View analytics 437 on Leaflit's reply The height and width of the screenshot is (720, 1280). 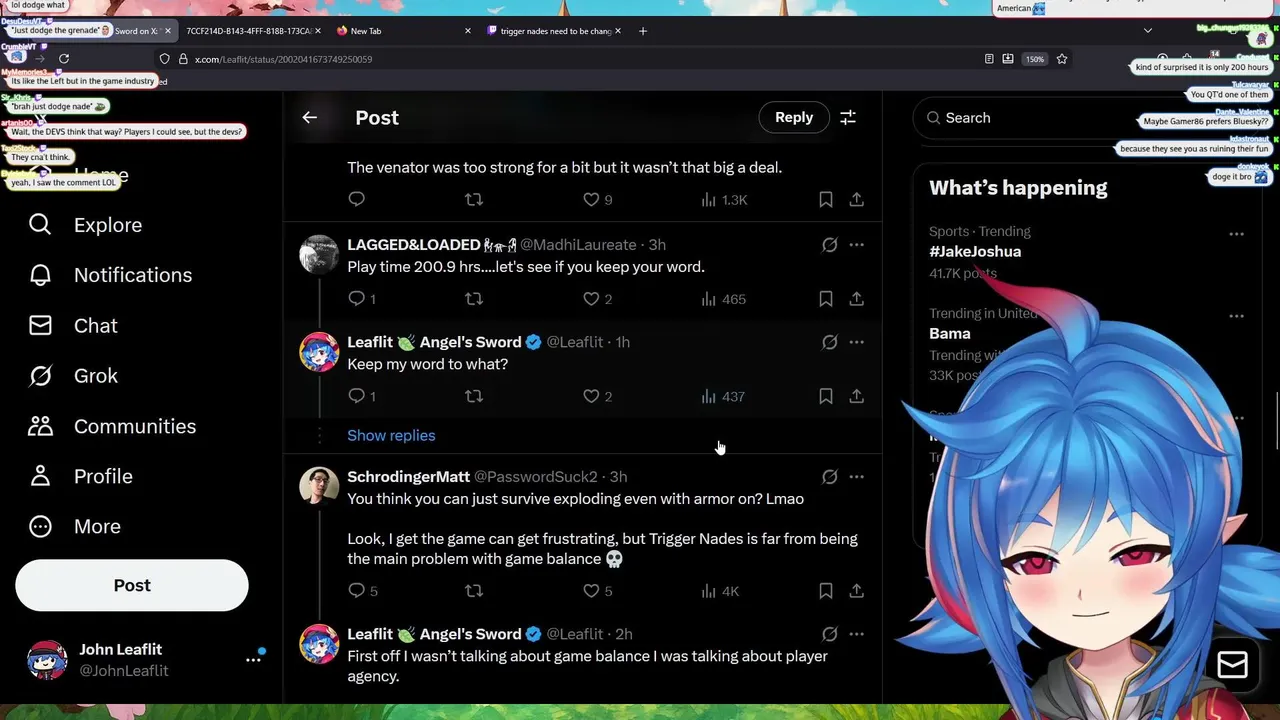click(x=723, y=396)
